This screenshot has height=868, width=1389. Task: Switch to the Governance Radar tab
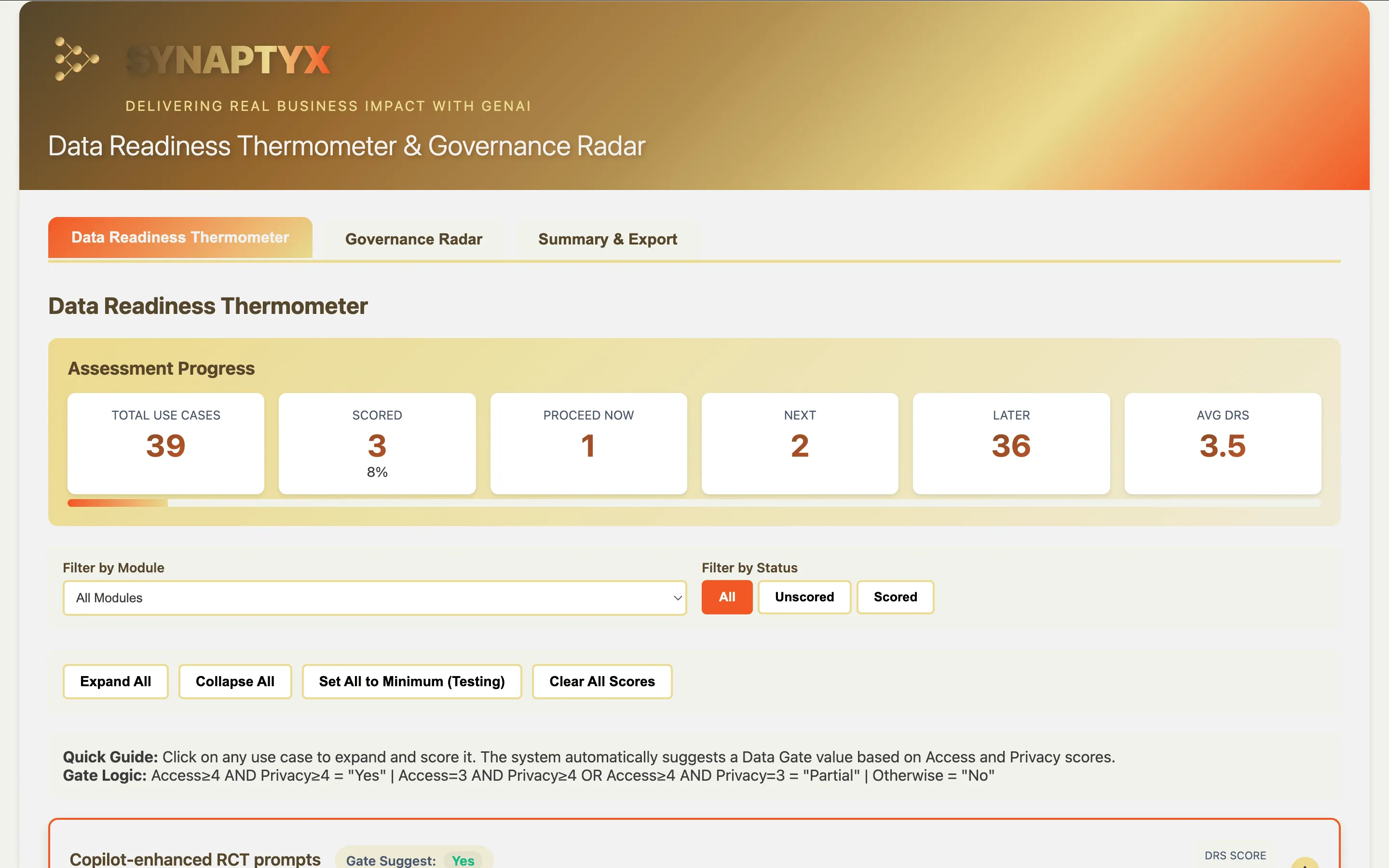click(413, 239)
